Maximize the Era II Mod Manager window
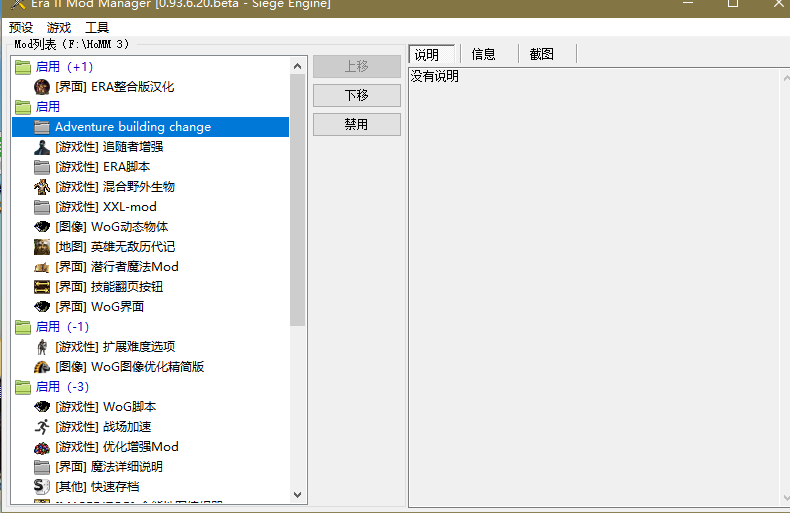790x513 pixels. click(x=733, y=4)
